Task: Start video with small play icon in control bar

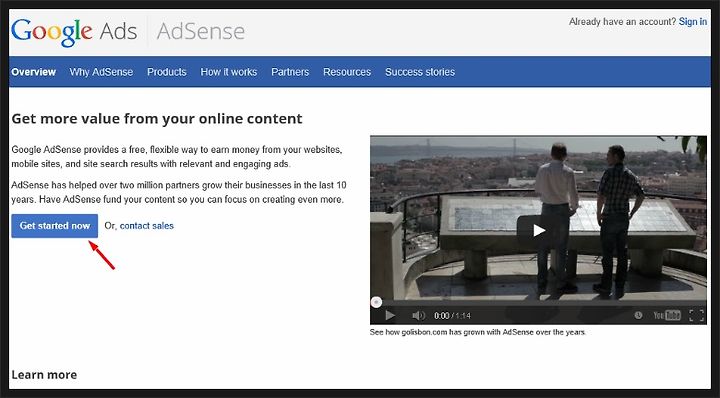Action: [x=390, y=315]
